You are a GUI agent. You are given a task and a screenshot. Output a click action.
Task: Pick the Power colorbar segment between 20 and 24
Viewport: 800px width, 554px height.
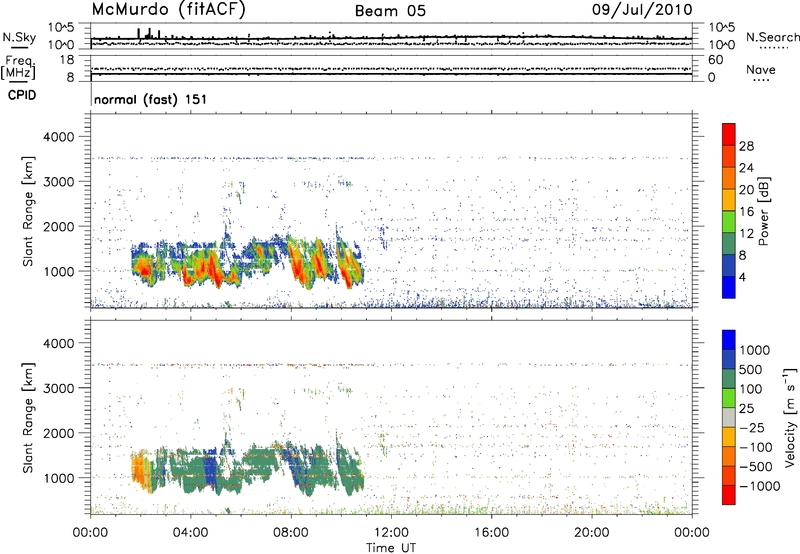point(729,178)
